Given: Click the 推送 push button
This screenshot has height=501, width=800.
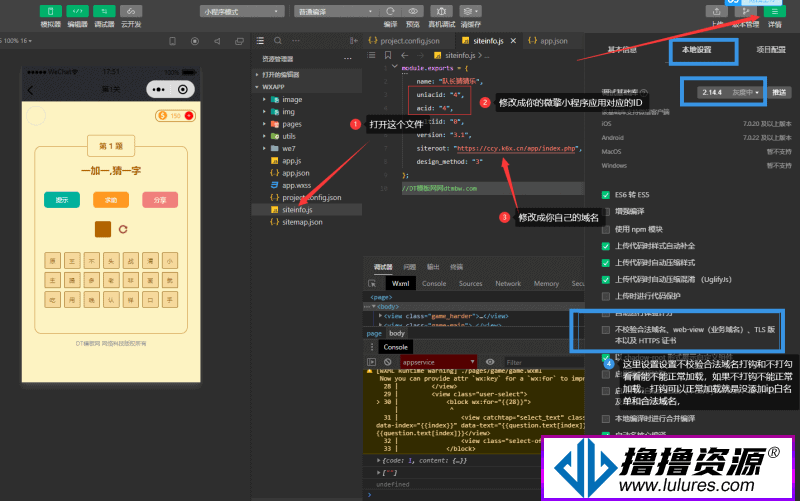Looking at the screenshot, I should tap(779, 92).
